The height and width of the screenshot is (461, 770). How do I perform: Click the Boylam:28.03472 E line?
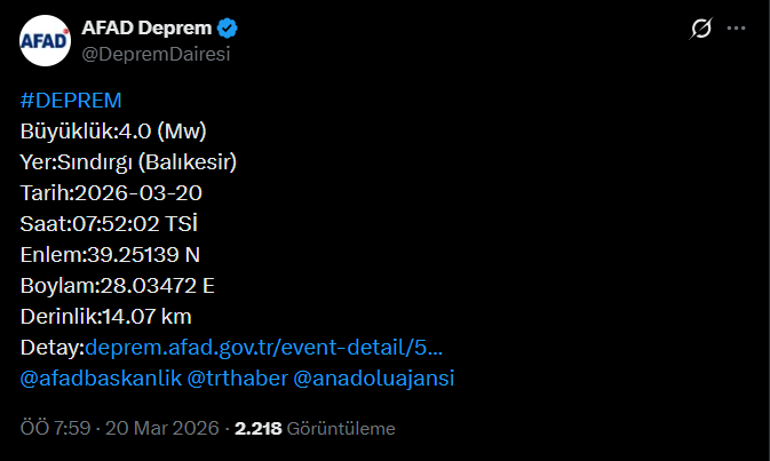tap(118, 285)
